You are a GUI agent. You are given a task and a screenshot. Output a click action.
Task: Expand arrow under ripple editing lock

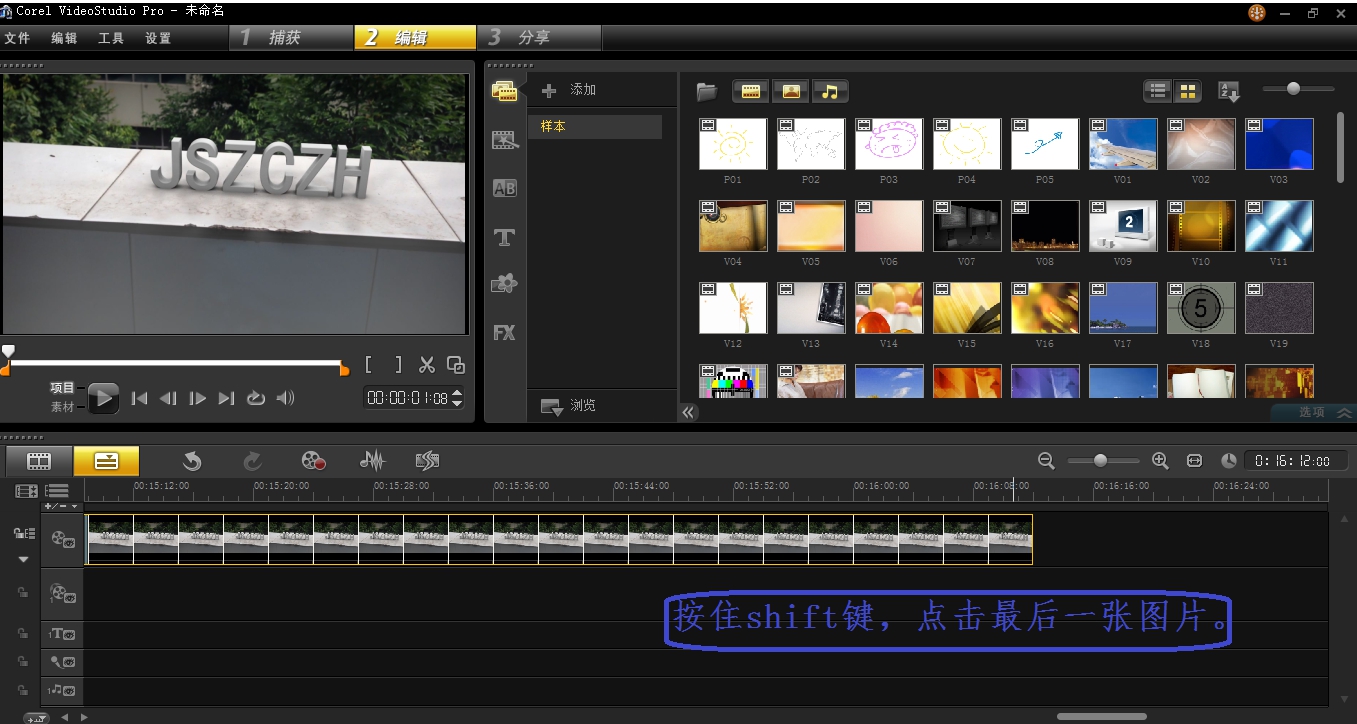tap(24, 560)
